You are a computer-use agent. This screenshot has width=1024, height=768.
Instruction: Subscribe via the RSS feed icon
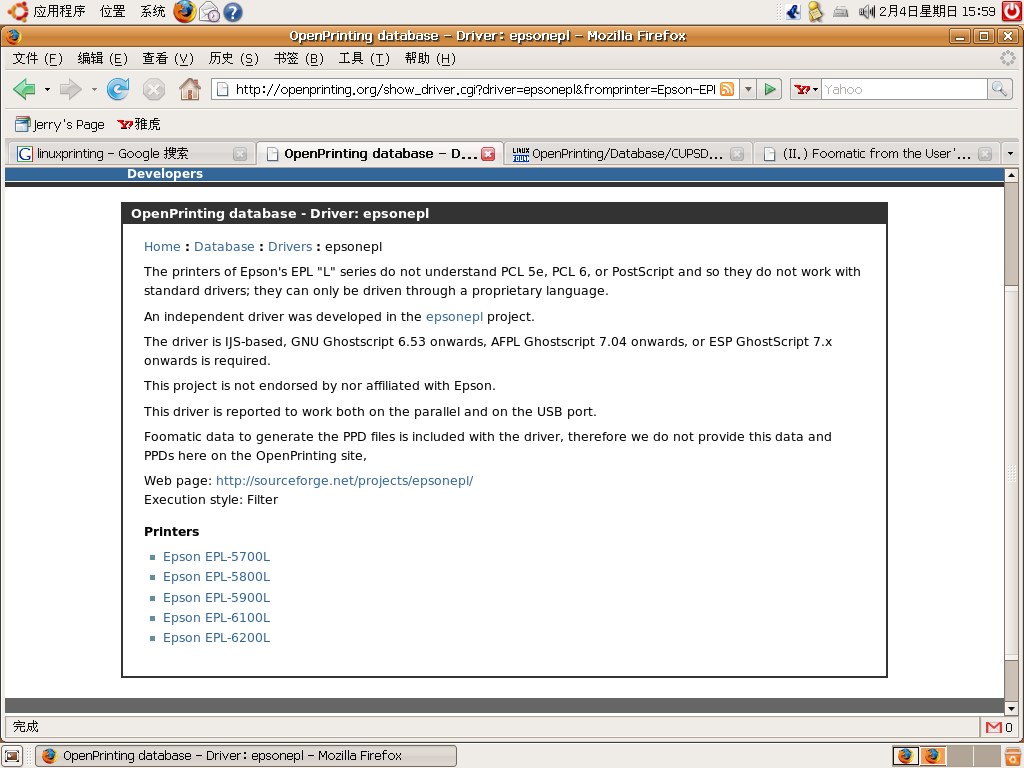click(727, 89)
